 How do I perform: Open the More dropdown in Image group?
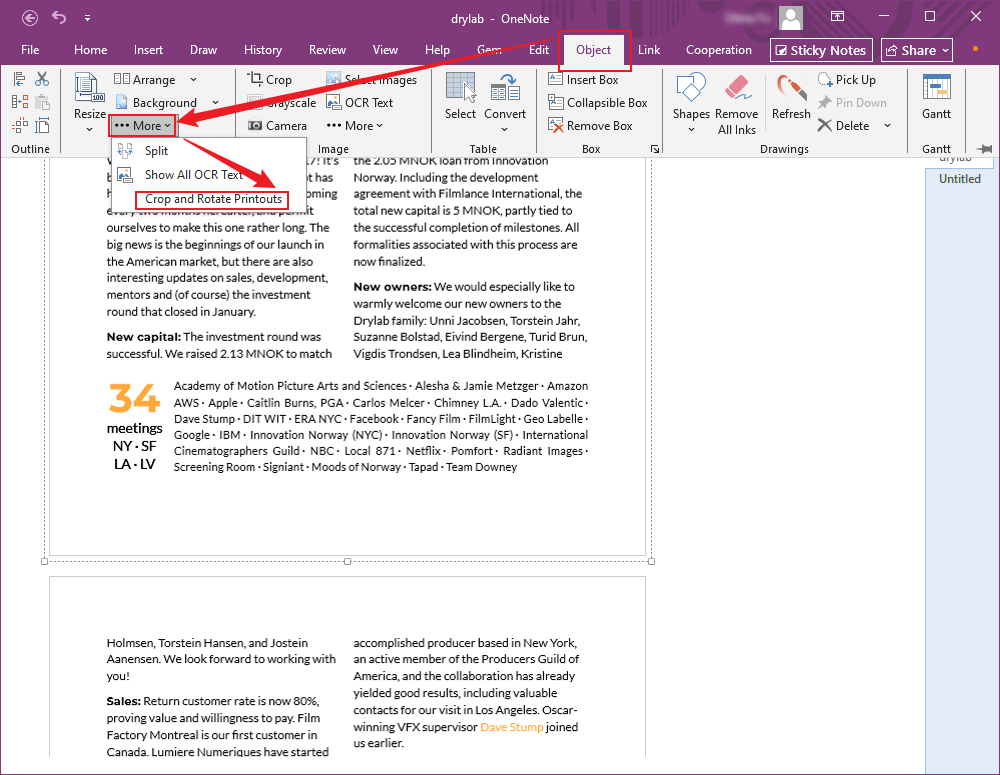coord(355,126)
